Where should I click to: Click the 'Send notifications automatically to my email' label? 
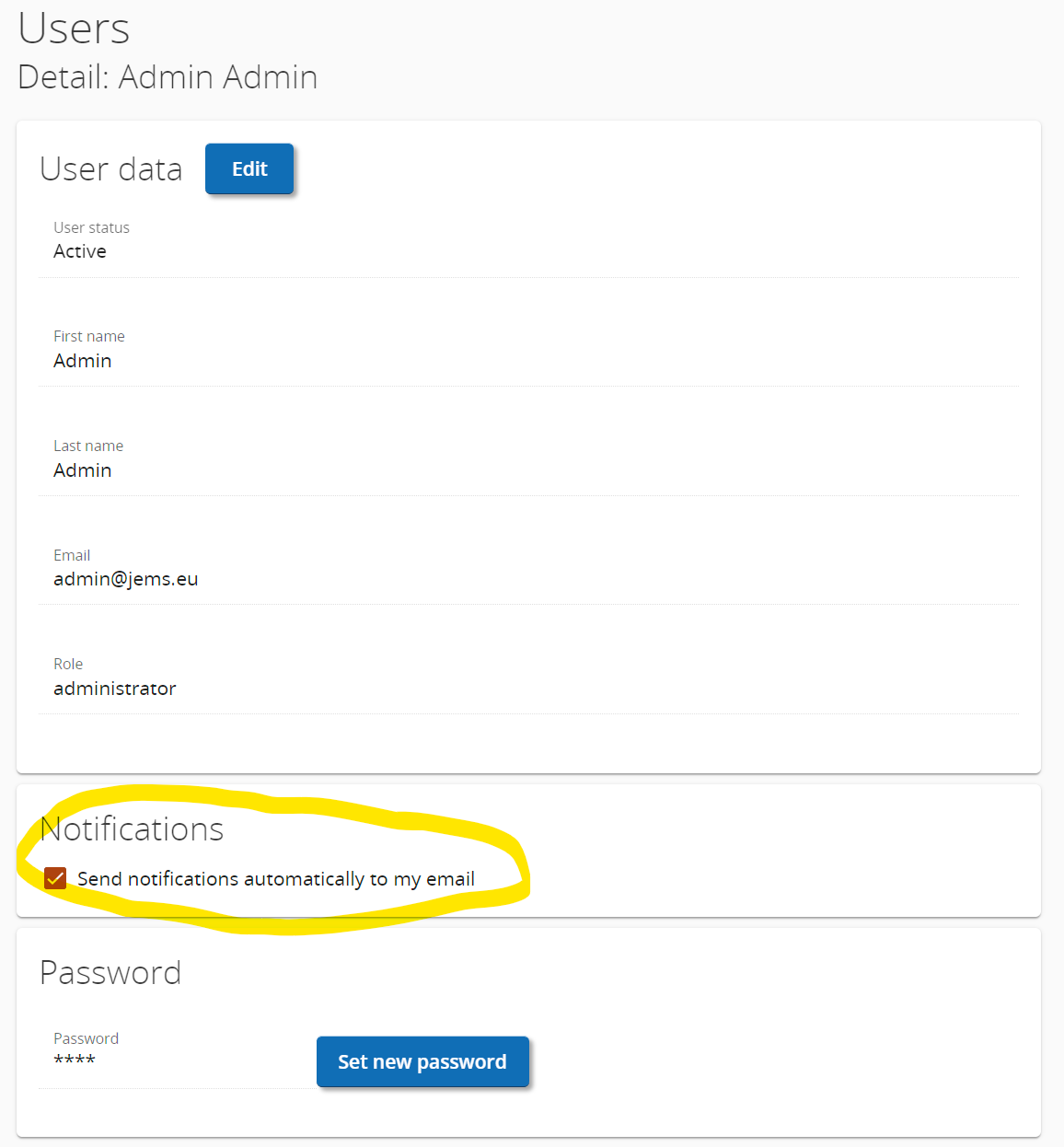click(x=275, y=879)
